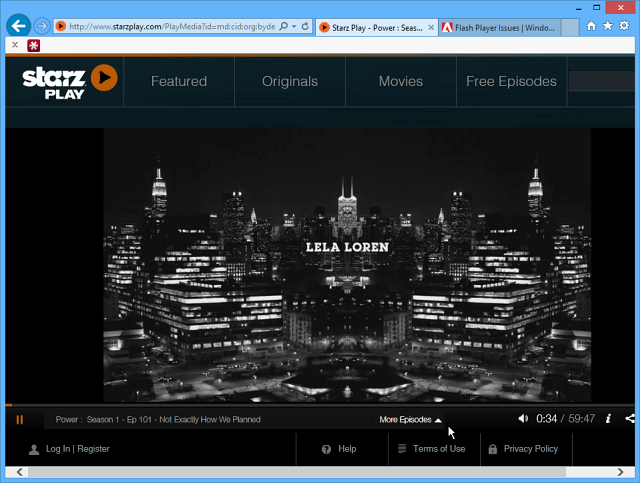Viewport: 640px width, 483px height.
Task: Open browser Tools gear icon
Action: [624, 26]
